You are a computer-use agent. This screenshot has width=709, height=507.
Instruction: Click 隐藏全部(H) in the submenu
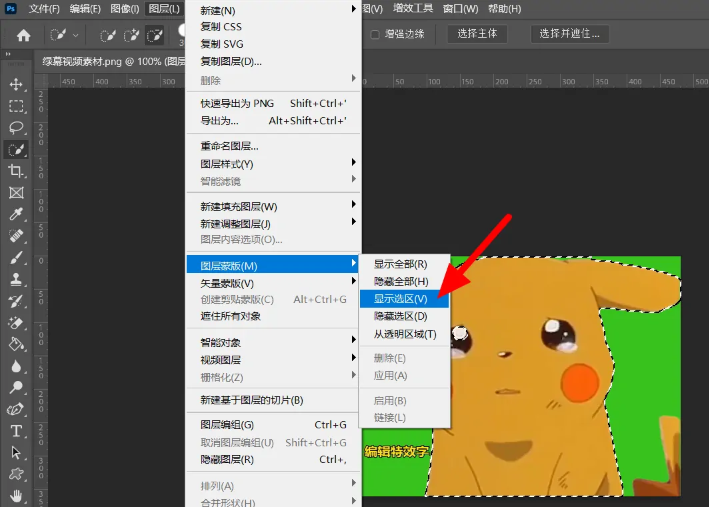(x=401, y=282)
